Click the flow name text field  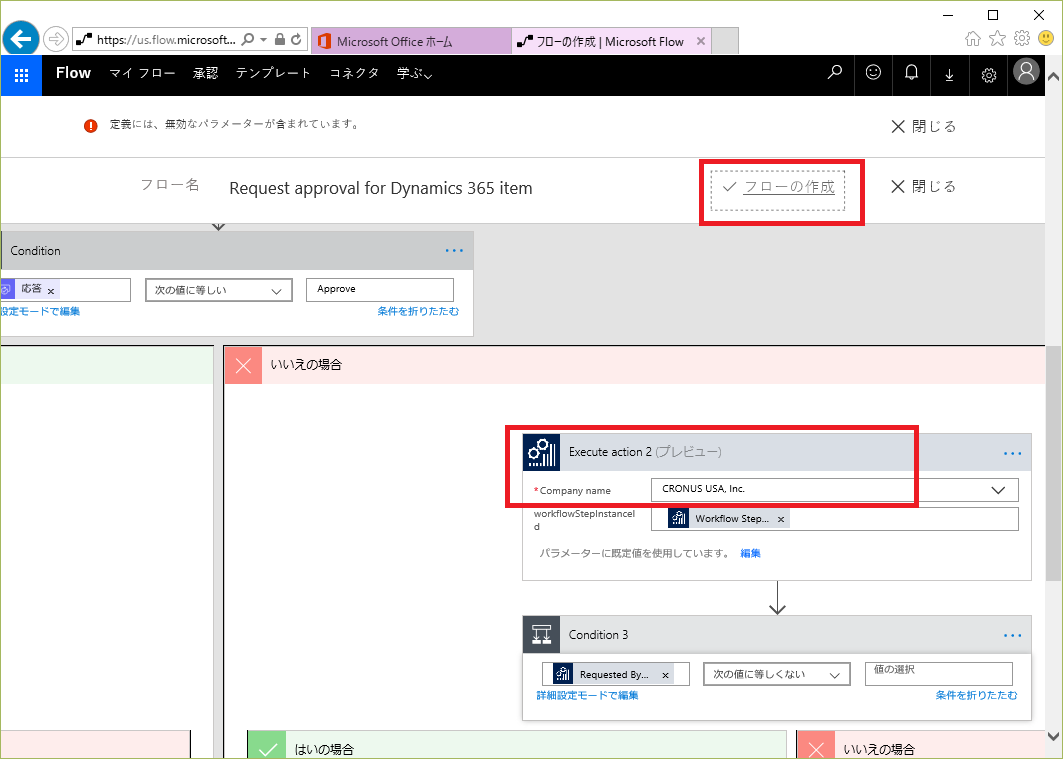coord(381,188)
